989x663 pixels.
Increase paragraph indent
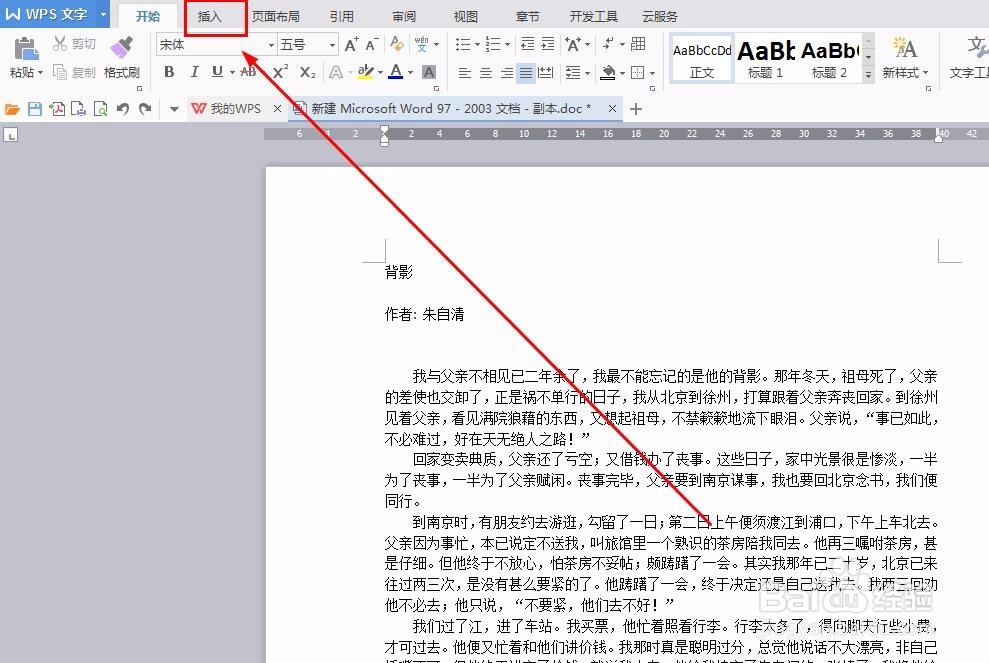[547, 44]
